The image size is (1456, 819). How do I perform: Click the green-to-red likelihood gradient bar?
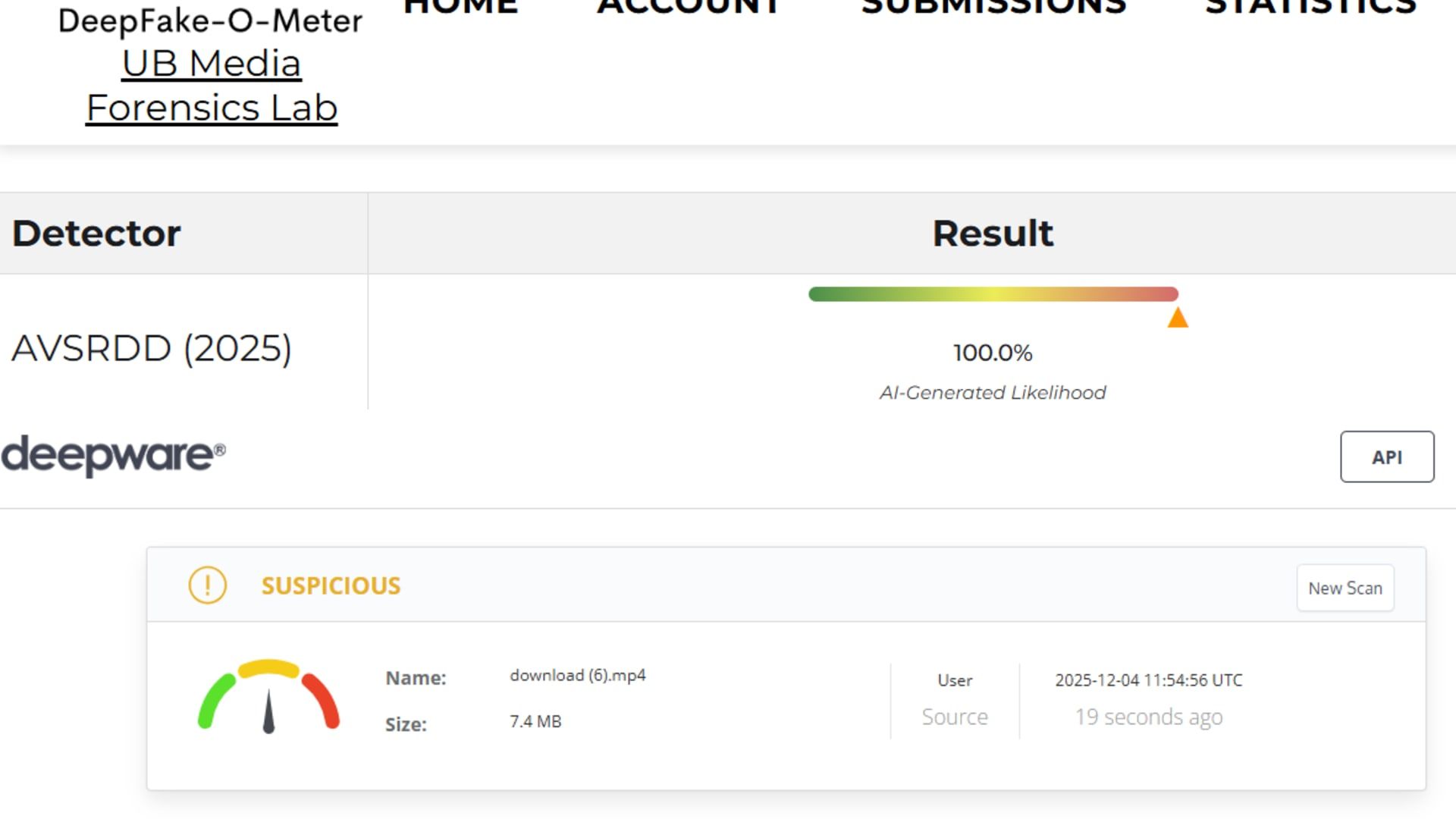pyautogui.click(x=993, y=294)
